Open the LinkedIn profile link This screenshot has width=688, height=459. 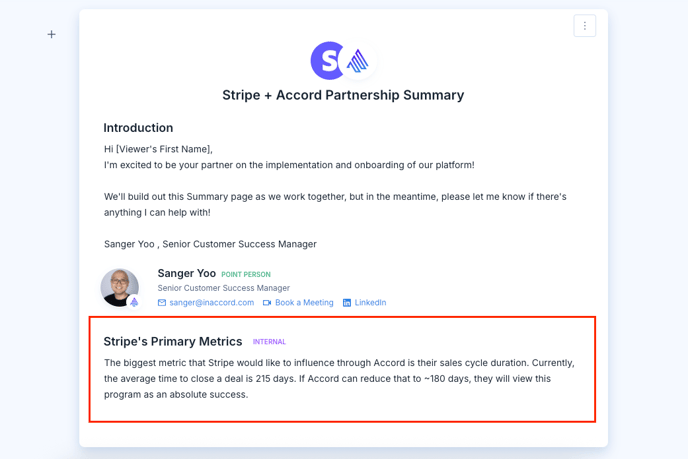tap(370, 303)
